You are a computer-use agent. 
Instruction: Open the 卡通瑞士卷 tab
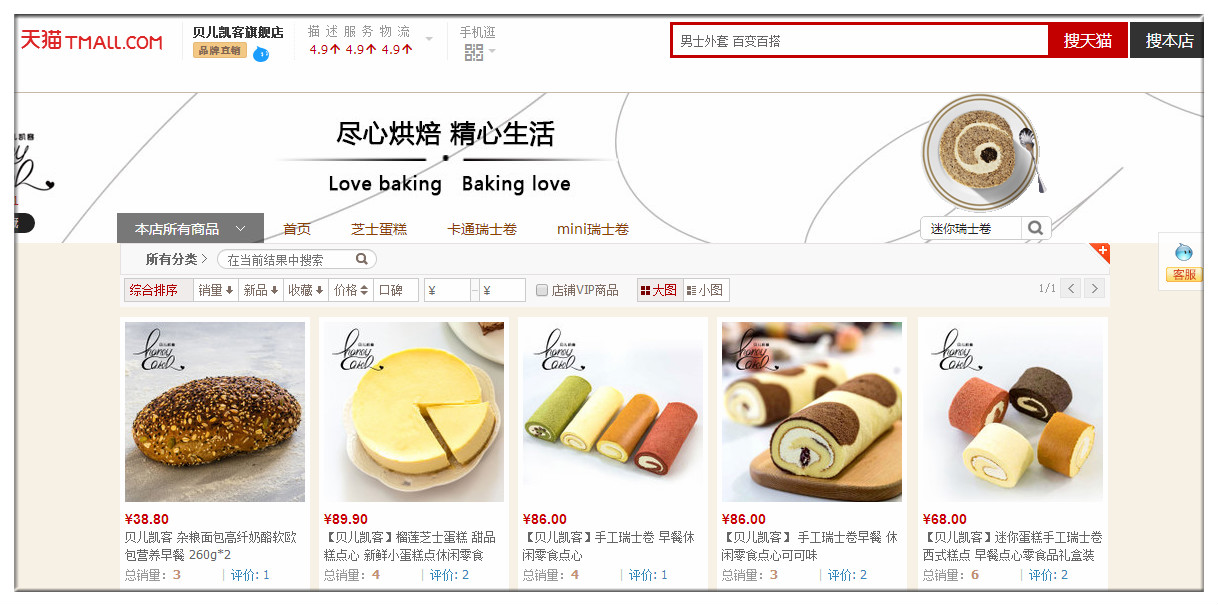482,229
